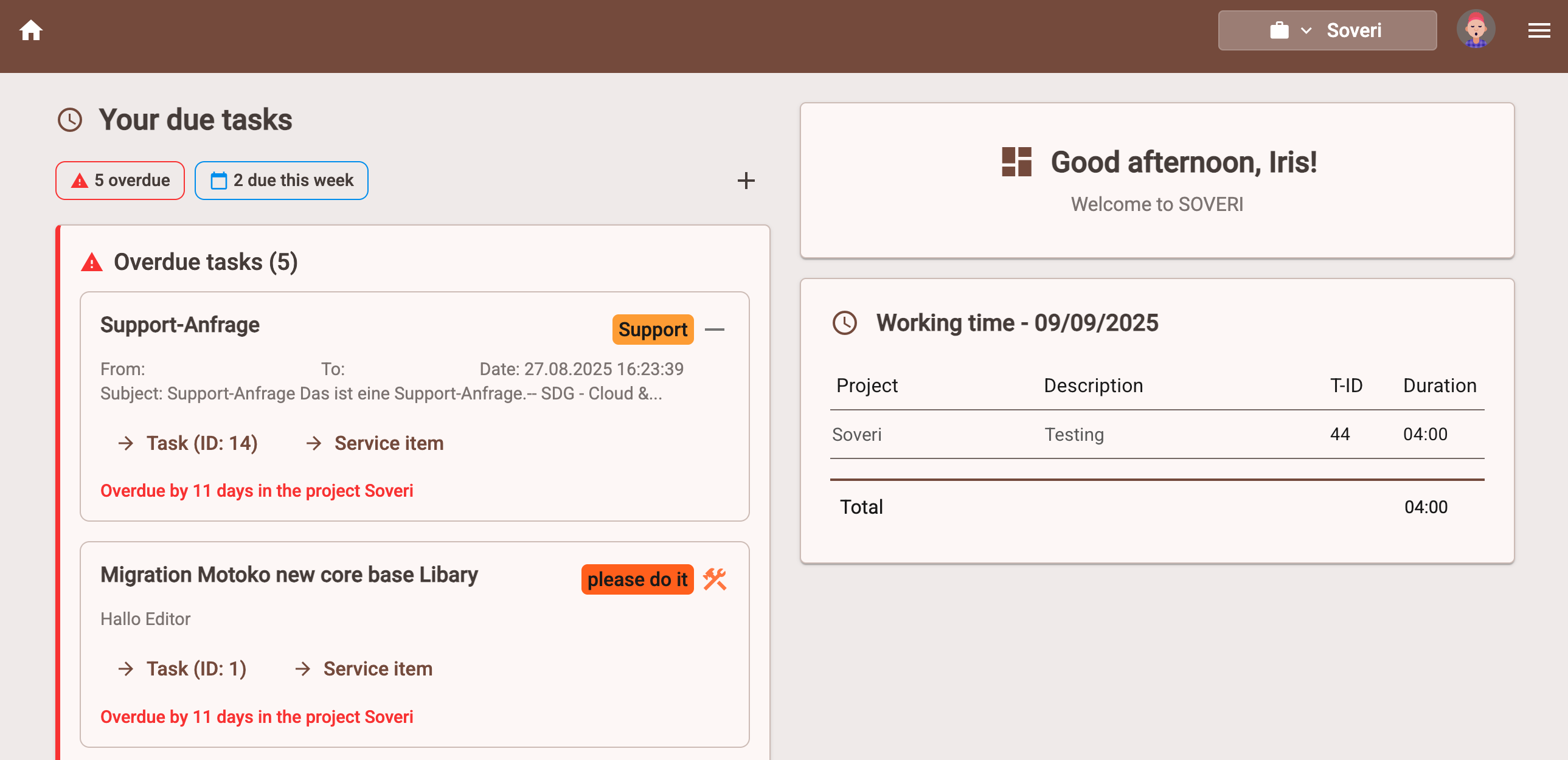This screenshot has width=1568, height=760.
Task: Open Task (ID: 14) link
Action: tap(201, 443)
